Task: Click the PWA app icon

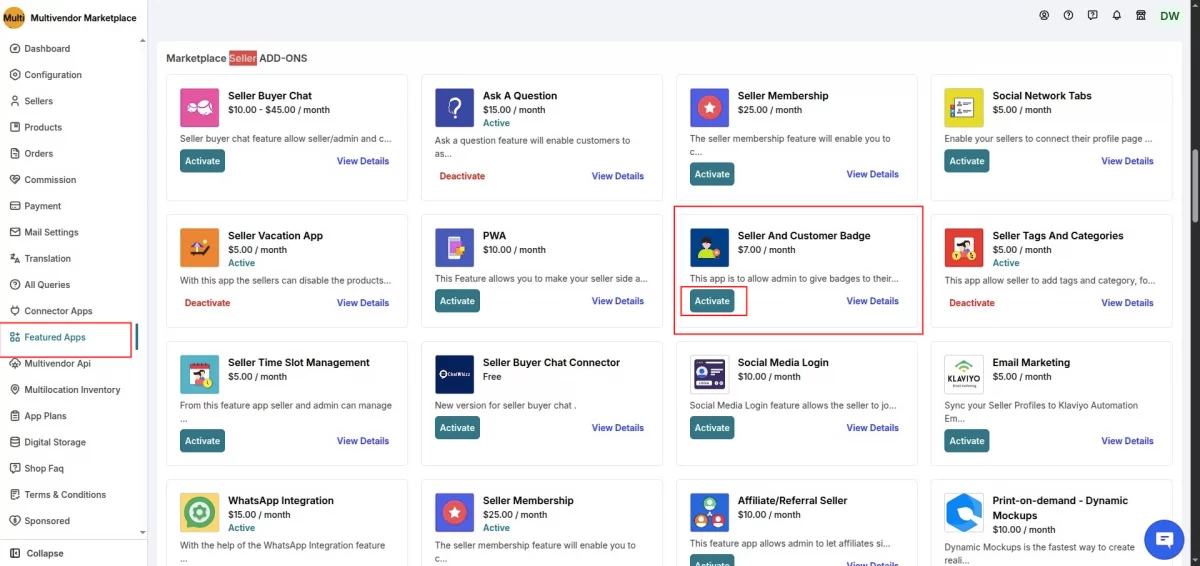Action: click(454, 247)
